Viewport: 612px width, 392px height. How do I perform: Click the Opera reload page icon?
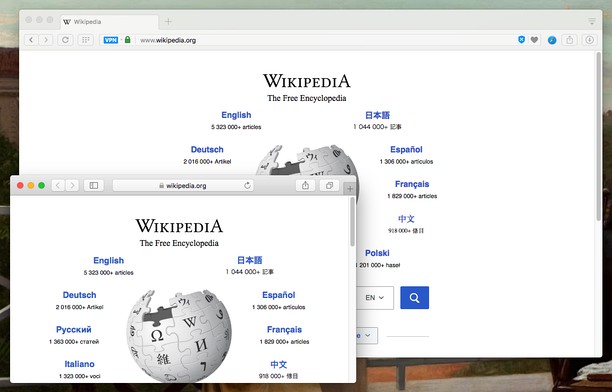pos(65,40)
